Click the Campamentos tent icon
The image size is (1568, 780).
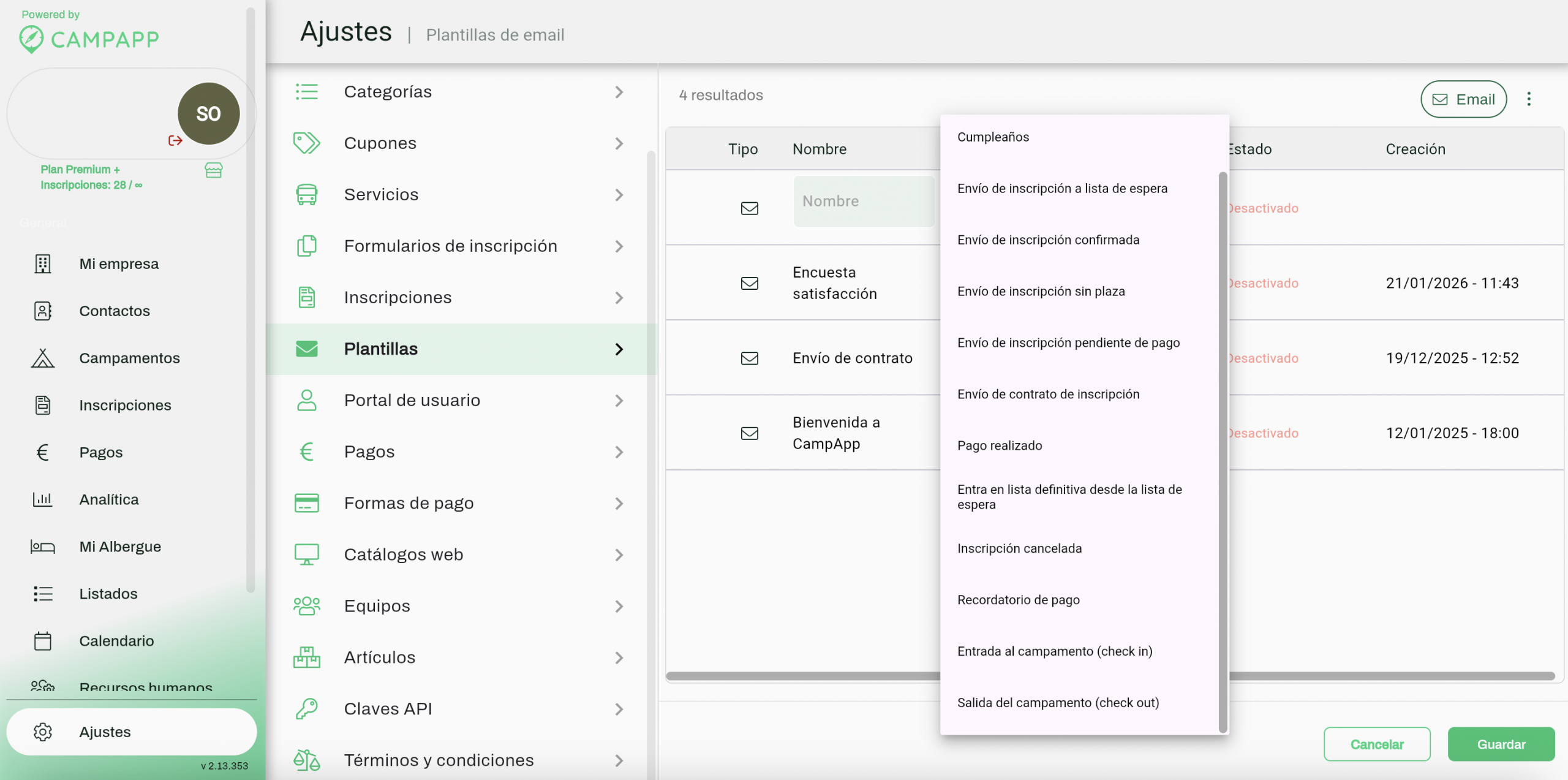[x=42, y=358]
